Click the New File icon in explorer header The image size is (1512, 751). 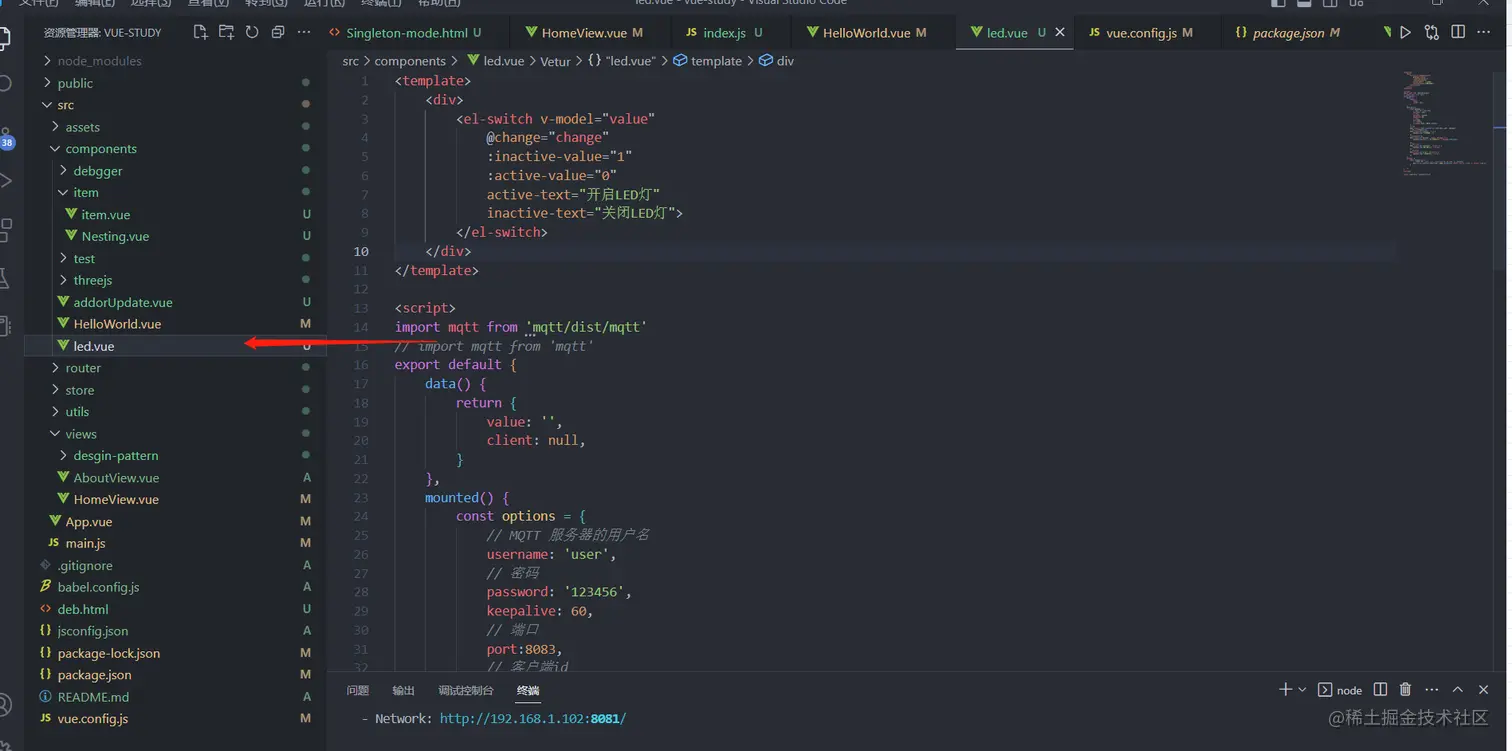click(200, 32)
